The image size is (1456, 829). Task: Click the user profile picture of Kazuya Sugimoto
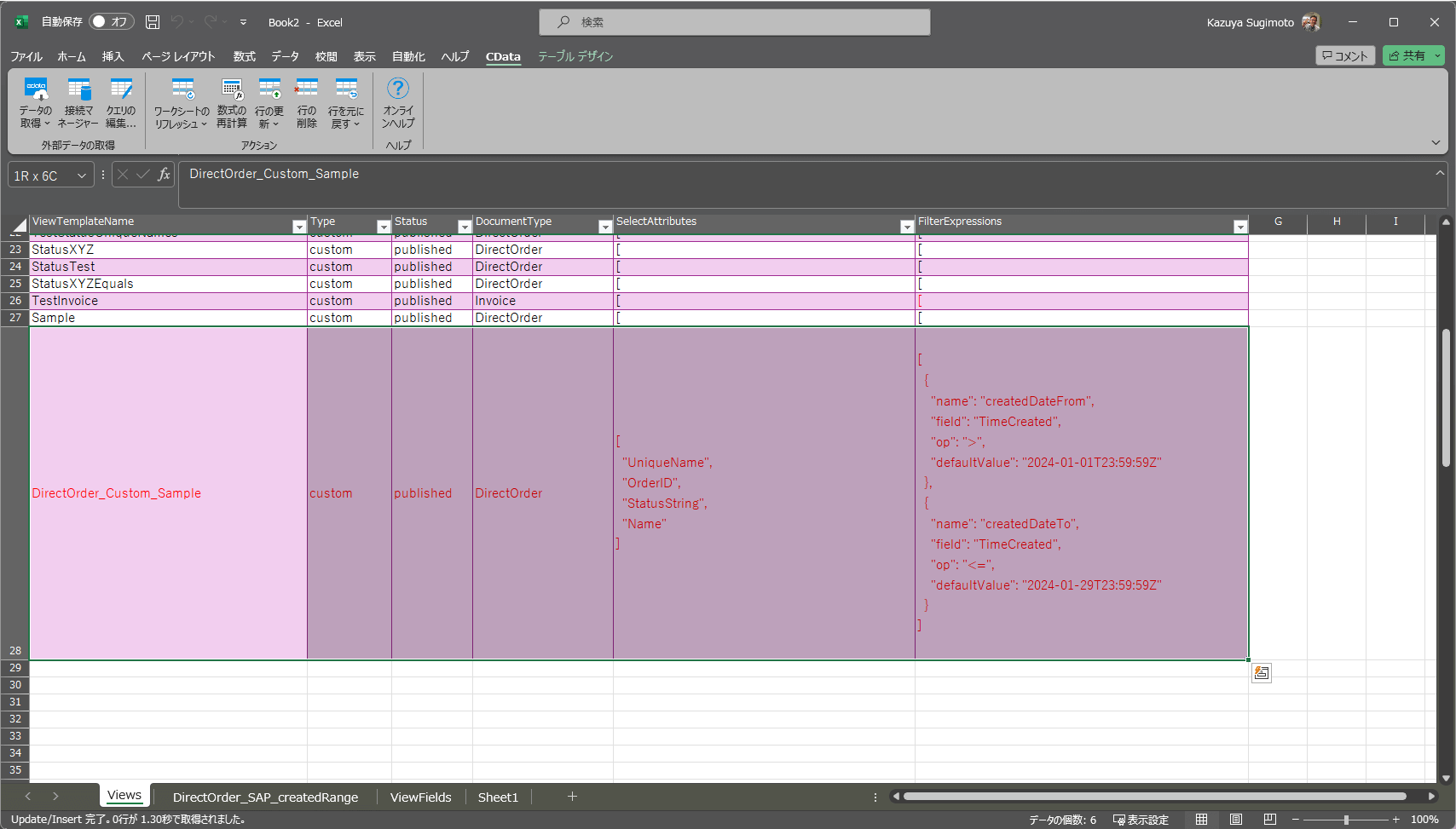click(x=1311, y=22)
